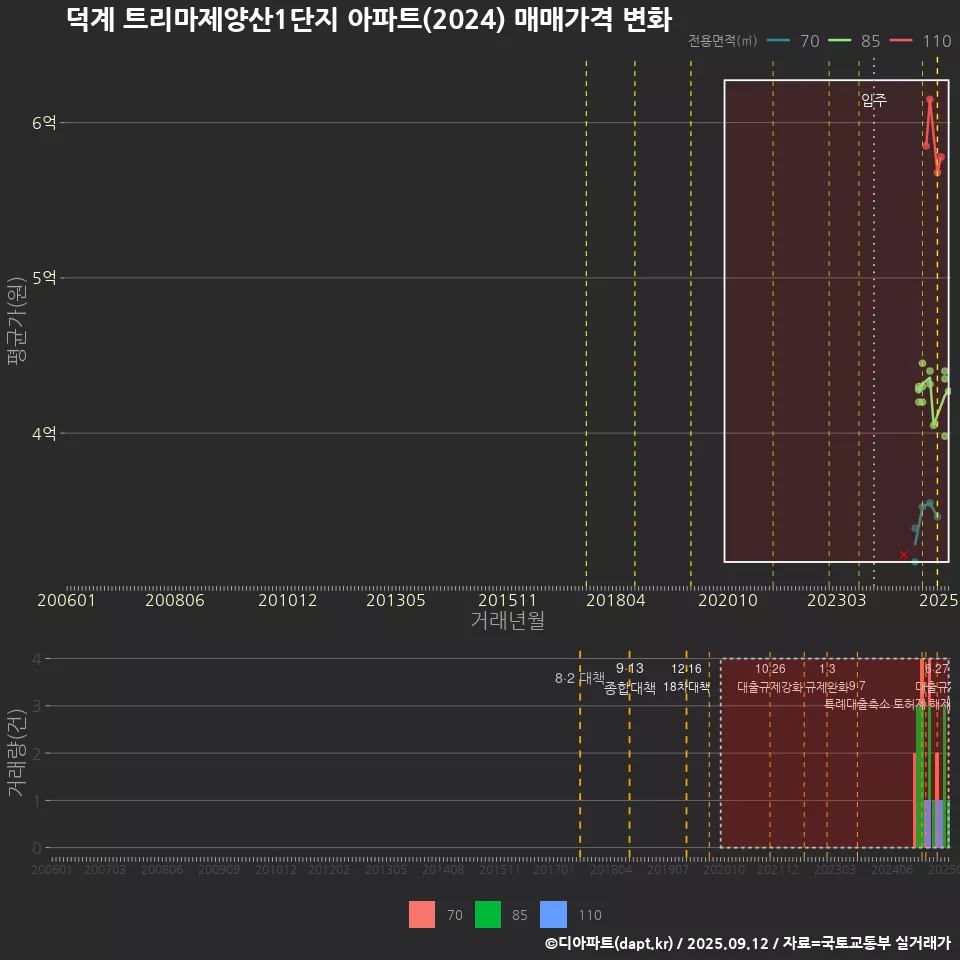Click the teal 70 line legend swatch
Viewport: 960px width, 960px height.
(x=778, y=41)
